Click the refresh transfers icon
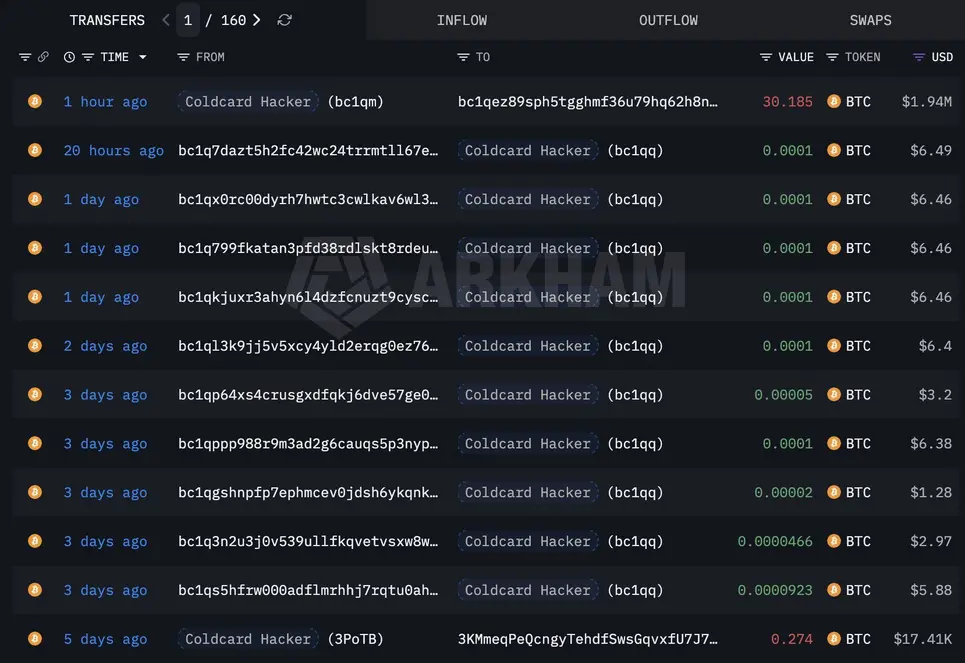This screenshot has height=663, width=965. tap(284, 20)
